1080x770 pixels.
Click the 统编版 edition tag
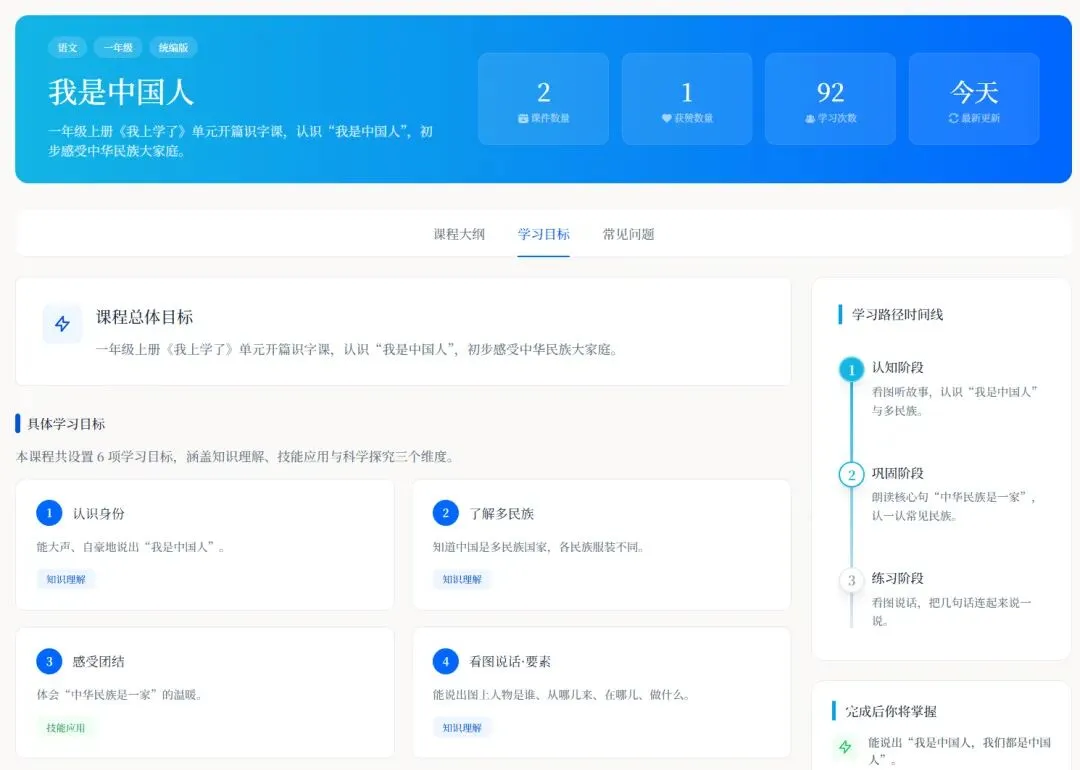click(x=173, y=48)
